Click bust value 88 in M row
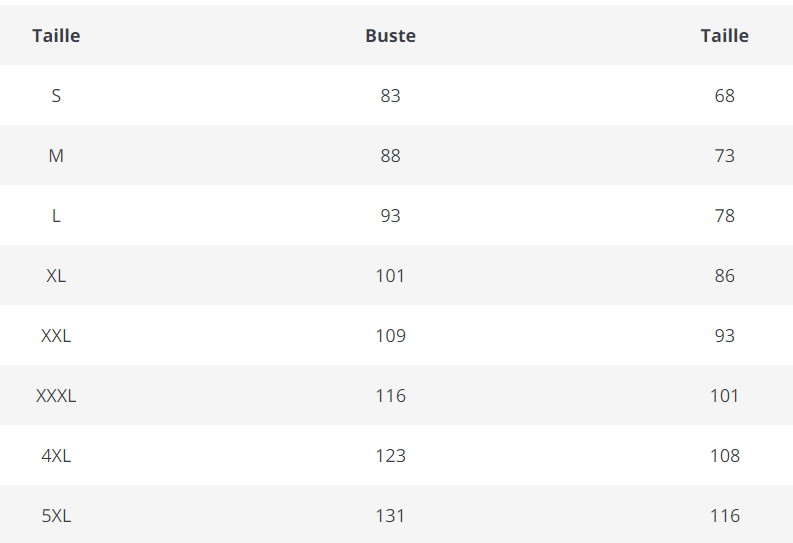 coord(390,156)
